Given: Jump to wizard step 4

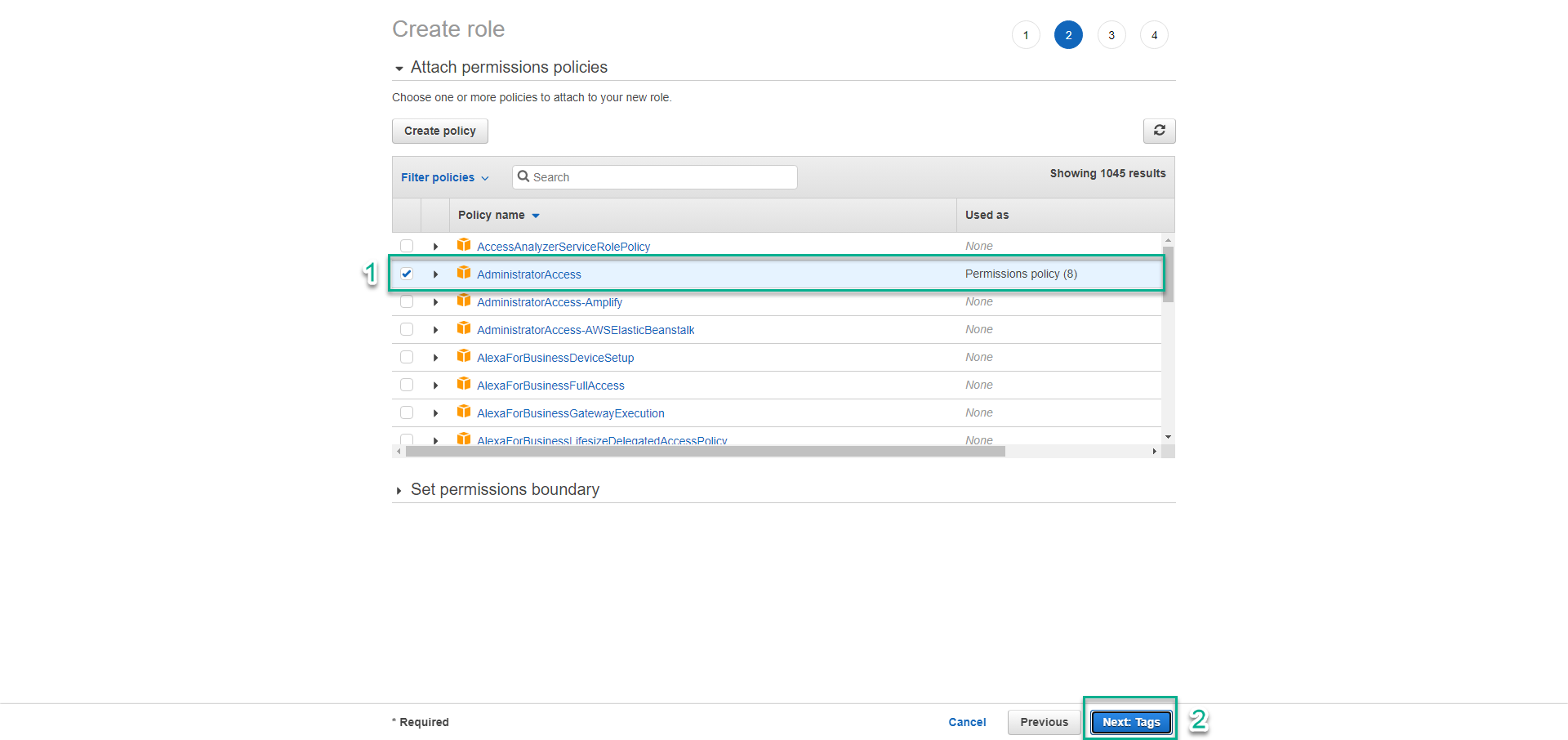Looking at the screenshot, I should tap(1154, 35).
